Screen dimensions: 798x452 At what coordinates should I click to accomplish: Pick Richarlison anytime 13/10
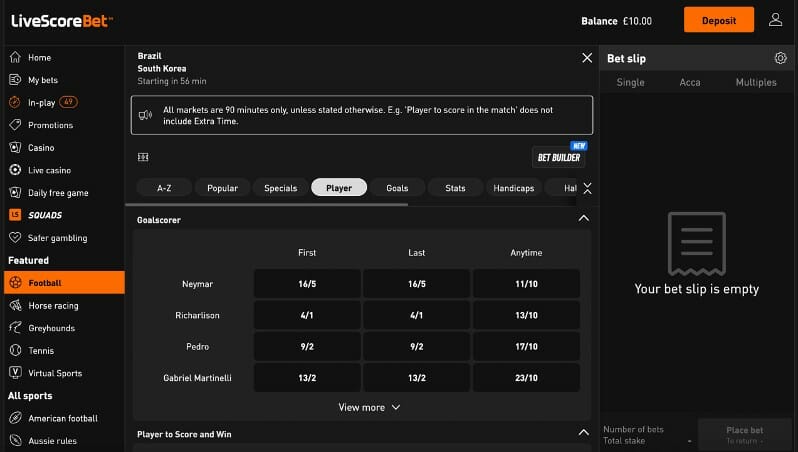(526, 315)
